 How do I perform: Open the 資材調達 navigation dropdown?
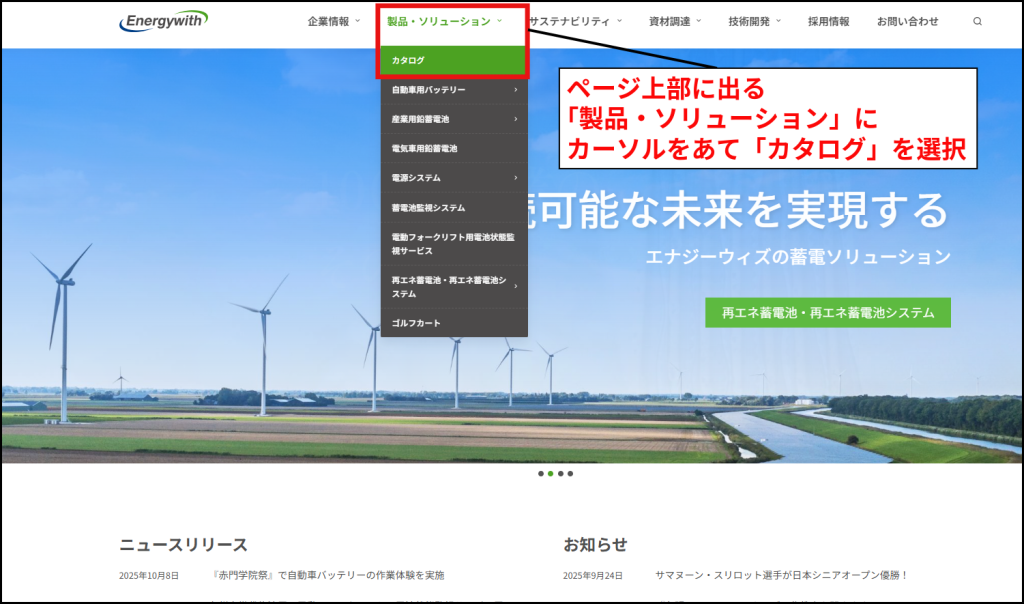[674, 21]
